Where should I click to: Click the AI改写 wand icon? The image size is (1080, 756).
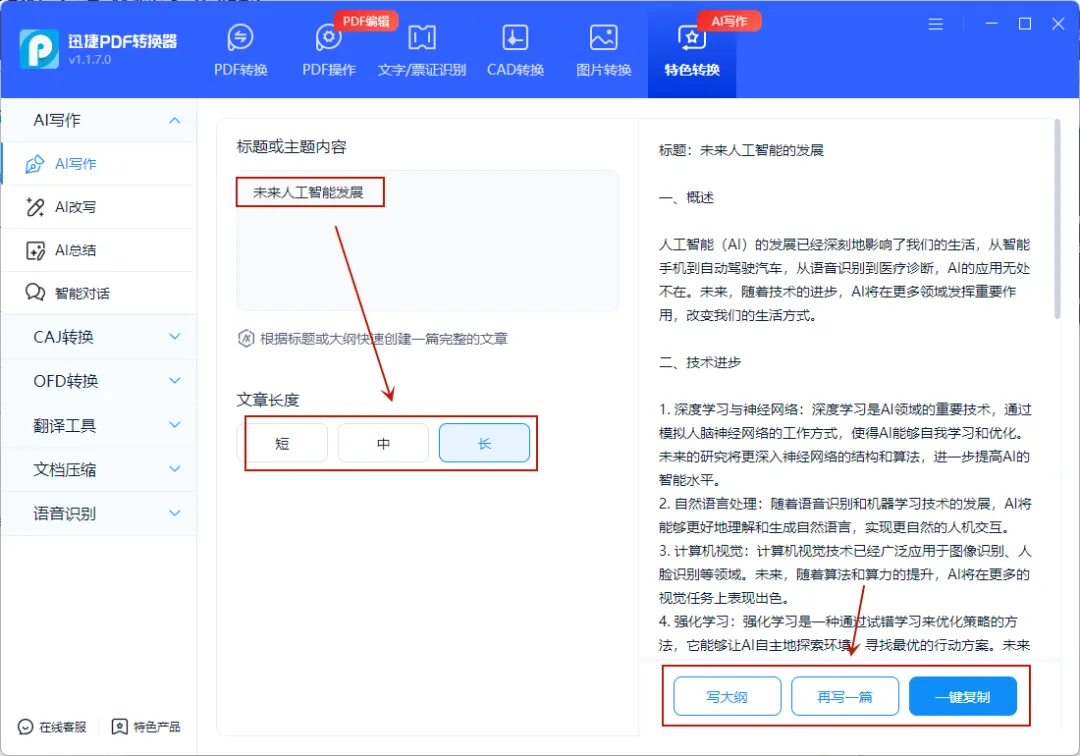click(34, 207)
